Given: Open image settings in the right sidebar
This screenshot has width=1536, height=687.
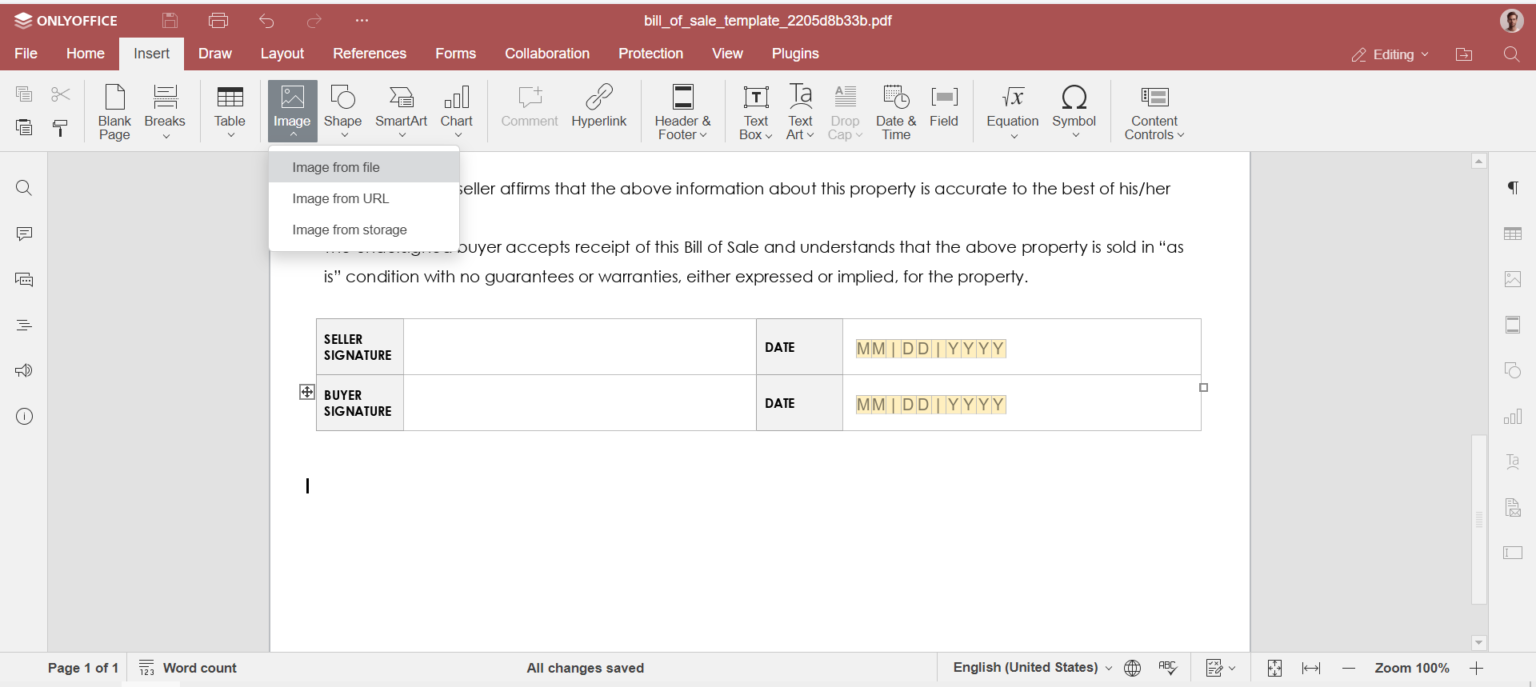Looking at the screenshot, I should coord(1512,279).
